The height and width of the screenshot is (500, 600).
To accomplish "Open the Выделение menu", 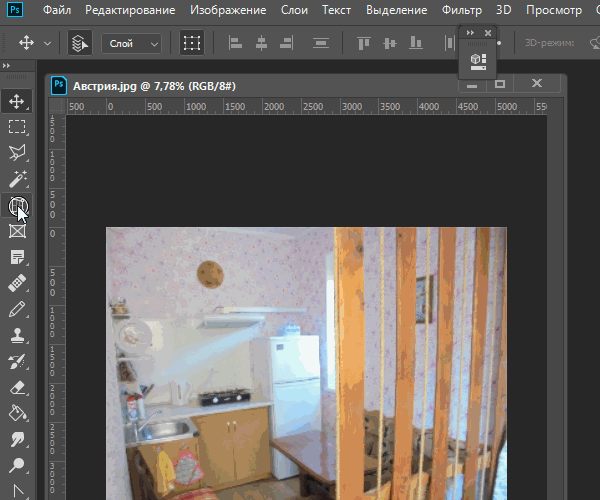I will (x=396, y=10).
